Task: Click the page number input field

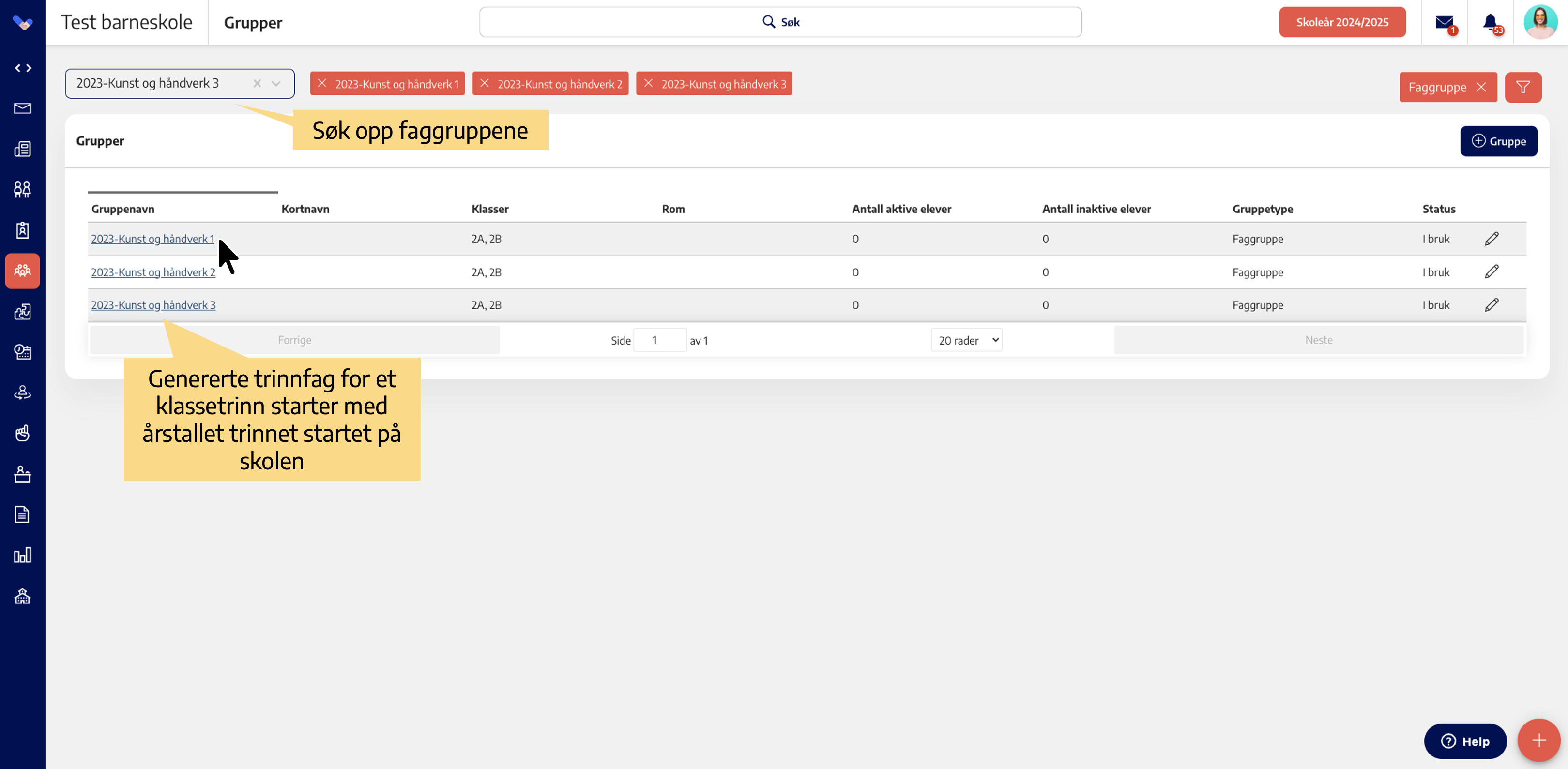Action: (660, 340)
